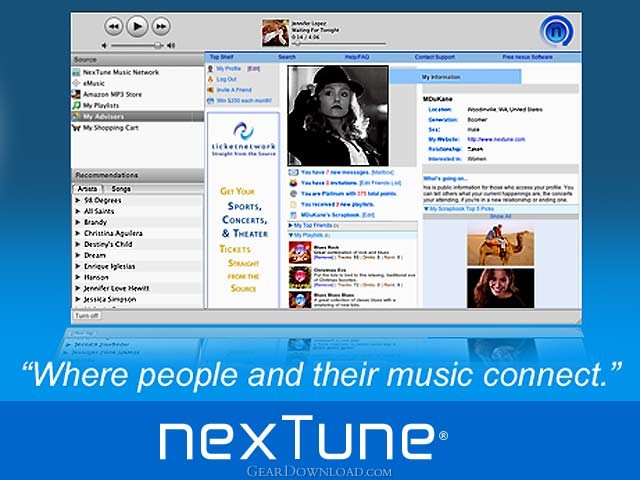The image size is (640, 480).
Task: Open the Search menu item
Action: click(287, 57)
